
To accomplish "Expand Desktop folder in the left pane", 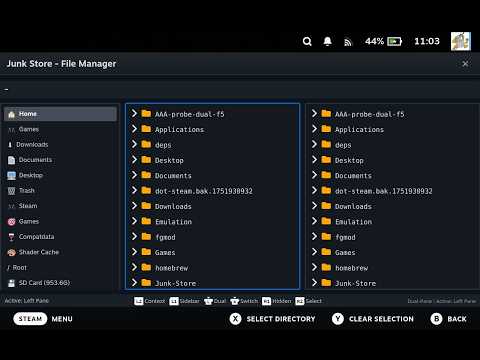I will [134, 159].
